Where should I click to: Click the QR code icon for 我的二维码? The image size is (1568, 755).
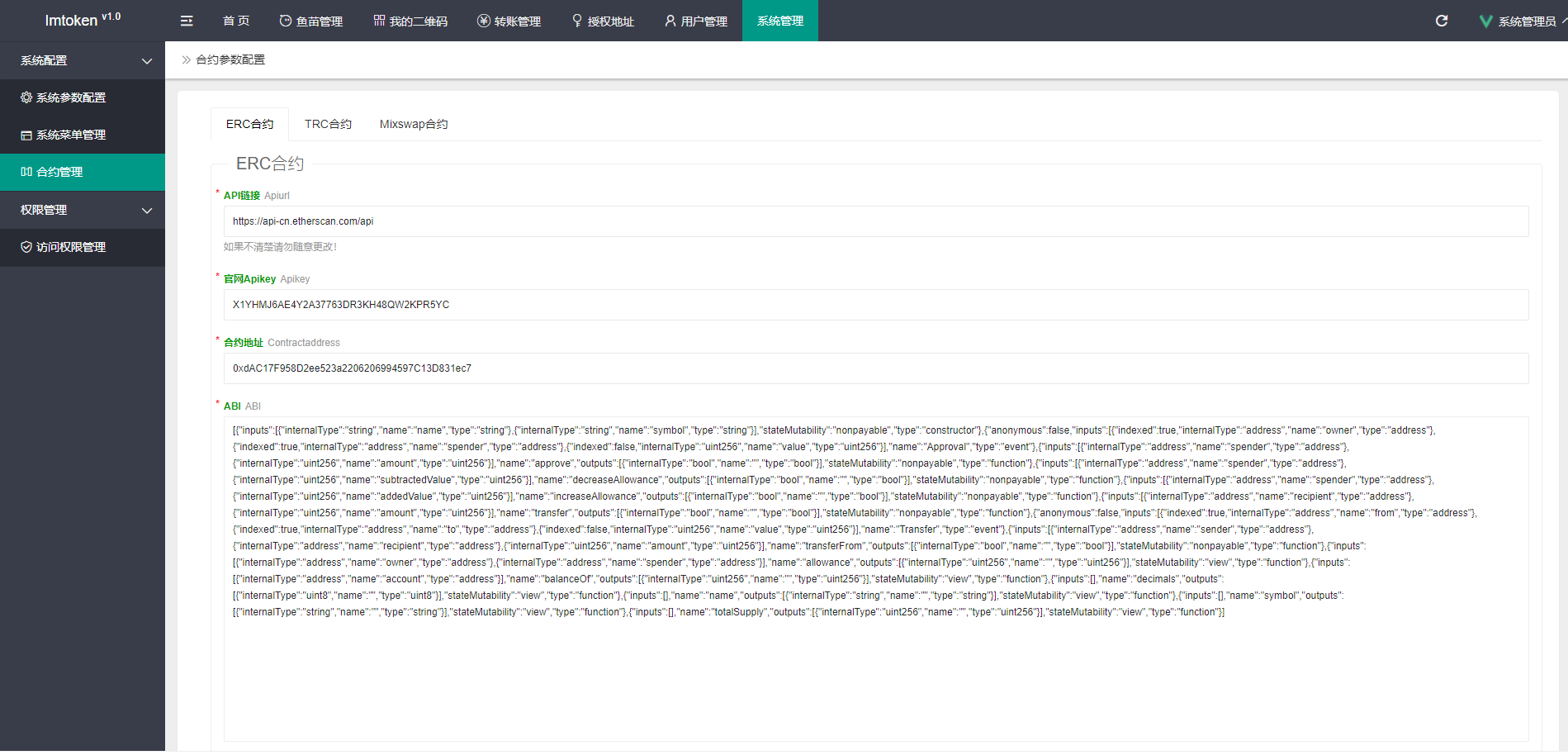pyautogui.click(x=379, y=21)
